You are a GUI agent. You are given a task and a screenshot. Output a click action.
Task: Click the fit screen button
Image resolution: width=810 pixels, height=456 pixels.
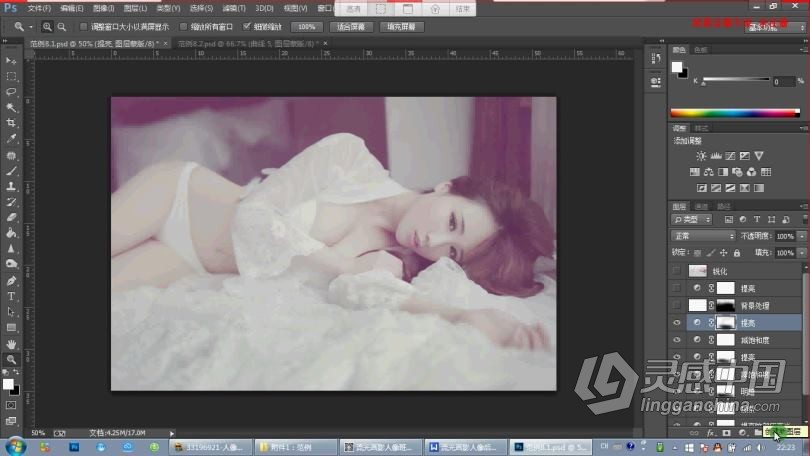(x=351, y=27)
